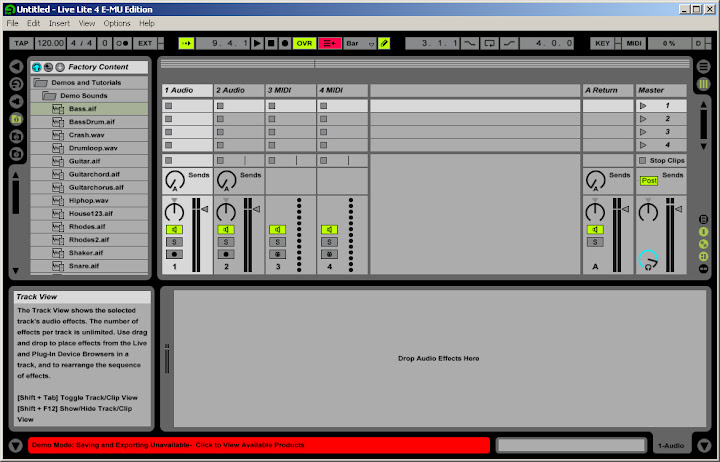Click the track 1 Send A knob
Screen dimensions: 720x462
click(x=175, y=180)
